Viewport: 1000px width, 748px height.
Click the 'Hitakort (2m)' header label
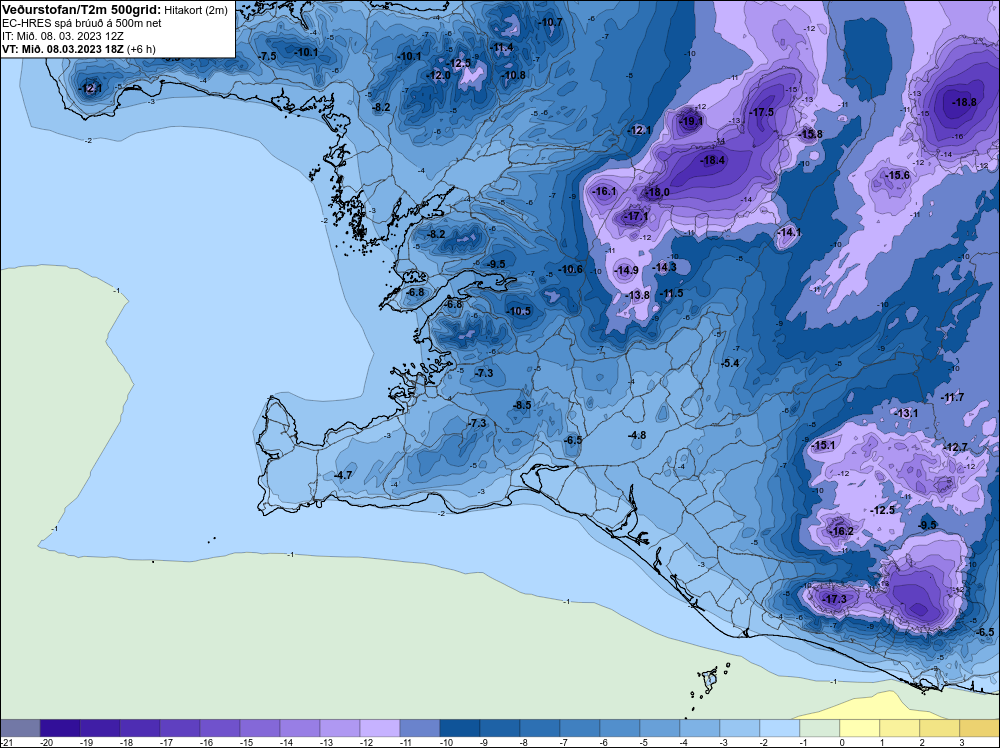pyautogui.click(x=196, y=10)
